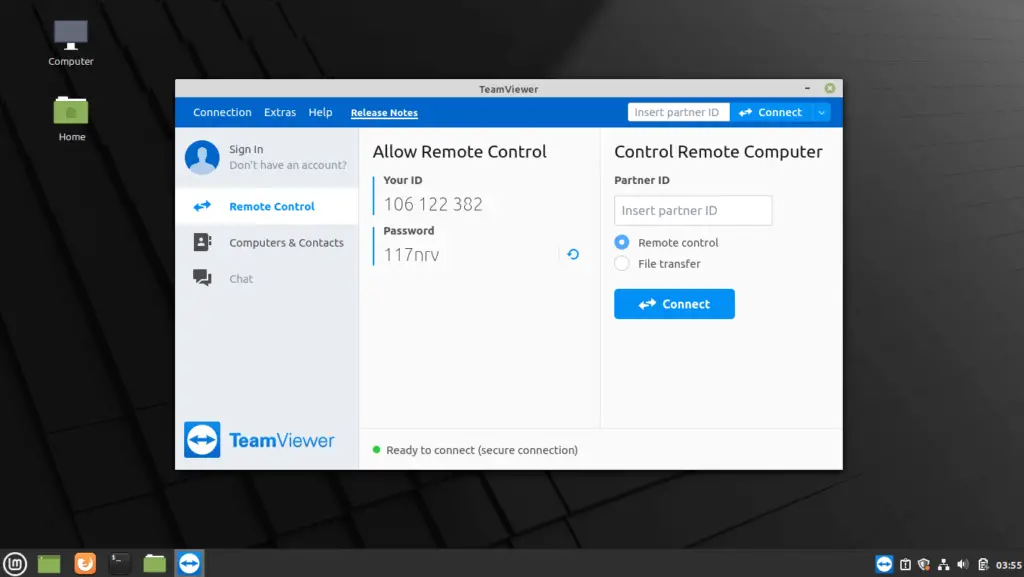Open the Connection menu
Viewport: 1024px width, 577px height.
tap(222, 112)
